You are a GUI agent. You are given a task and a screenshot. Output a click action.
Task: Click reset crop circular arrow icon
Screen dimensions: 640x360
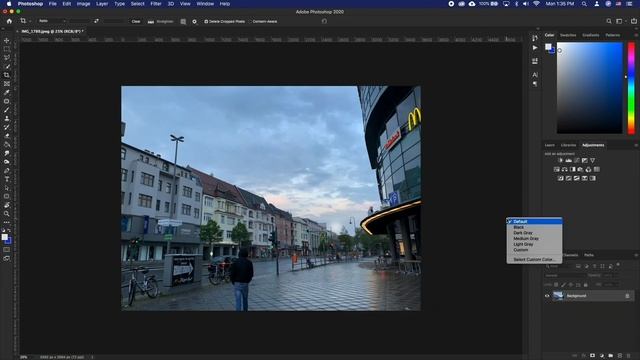pos(324,21)
